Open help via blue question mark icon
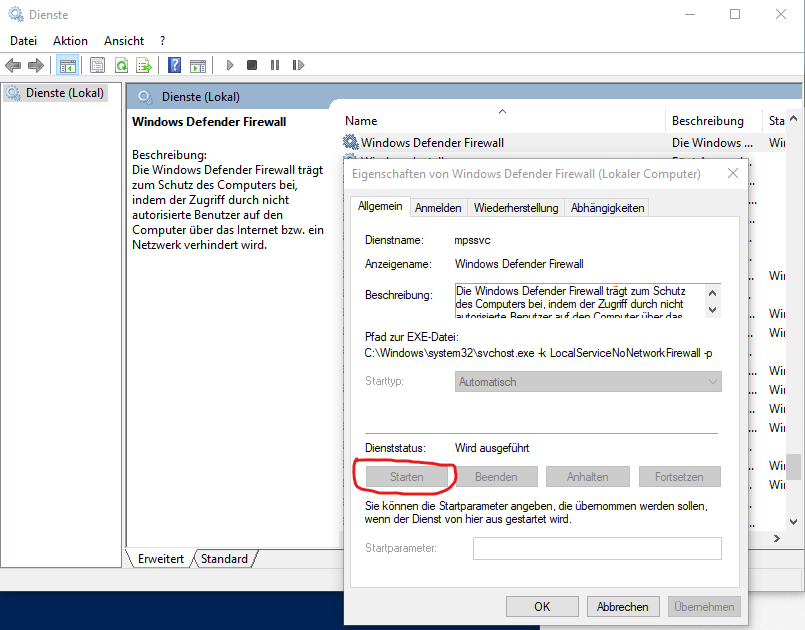Screen dimensions: 805x630 click(175, 65)
